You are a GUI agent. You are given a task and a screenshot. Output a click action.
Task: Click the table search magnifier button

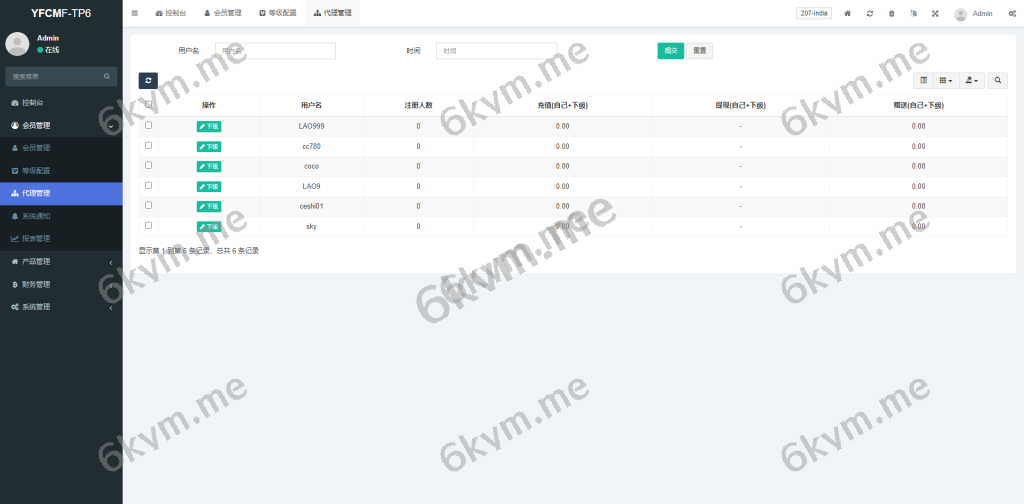pos(998,80)
